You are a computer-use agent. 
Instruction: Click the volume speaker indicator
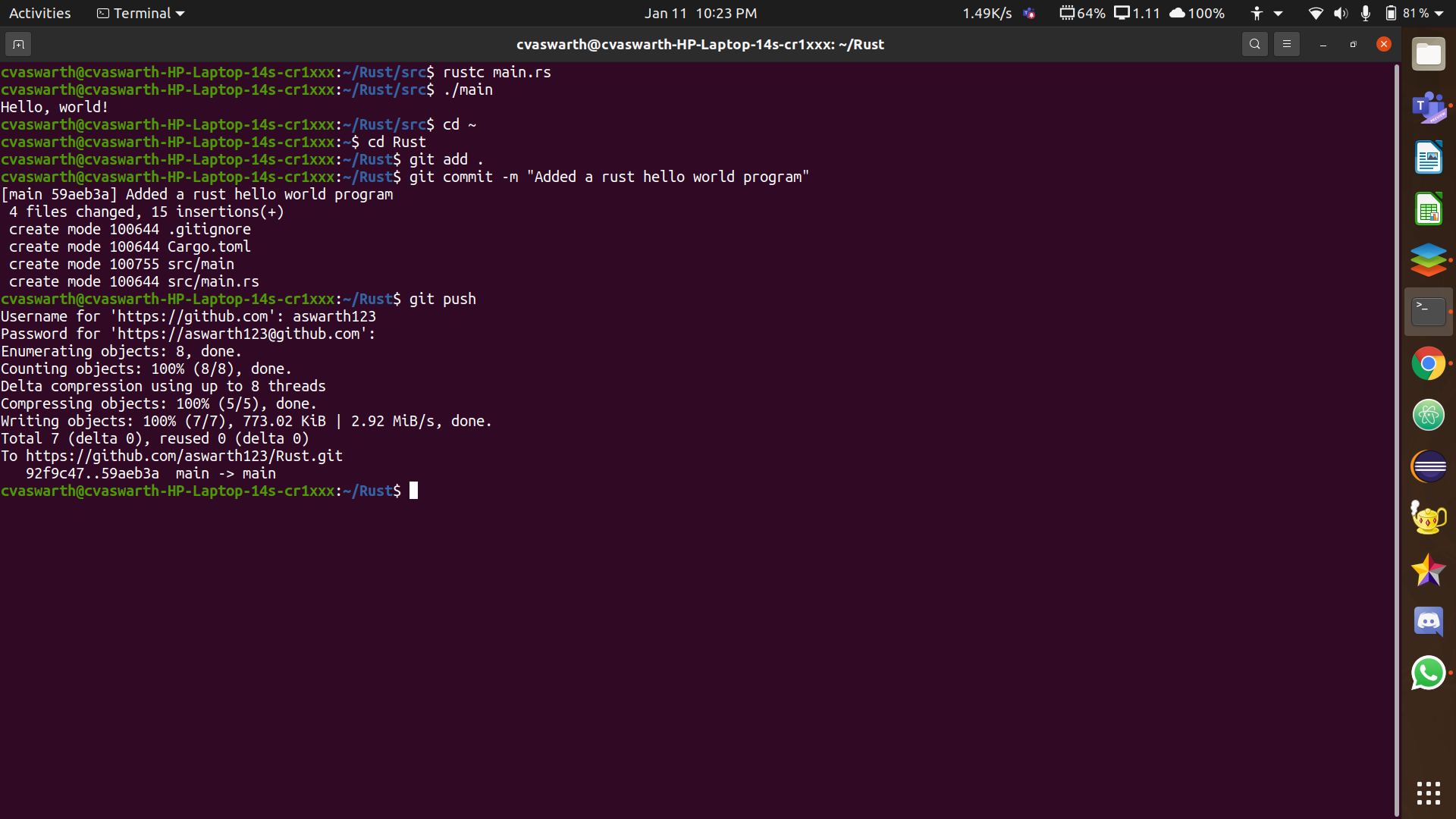point(1341,13)
